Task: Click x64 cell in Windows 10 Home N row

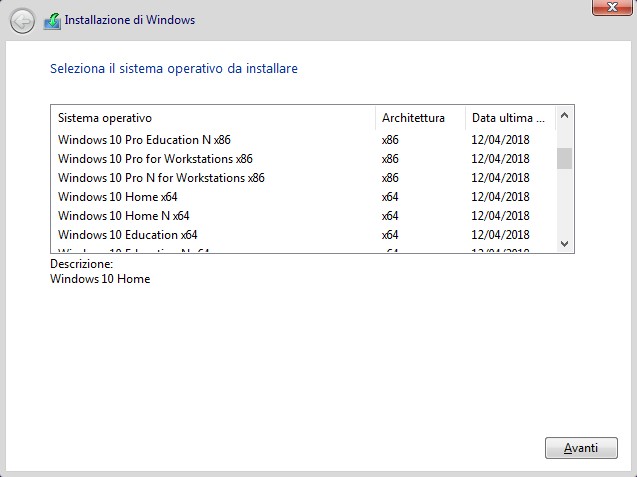Action: point(390,216)
